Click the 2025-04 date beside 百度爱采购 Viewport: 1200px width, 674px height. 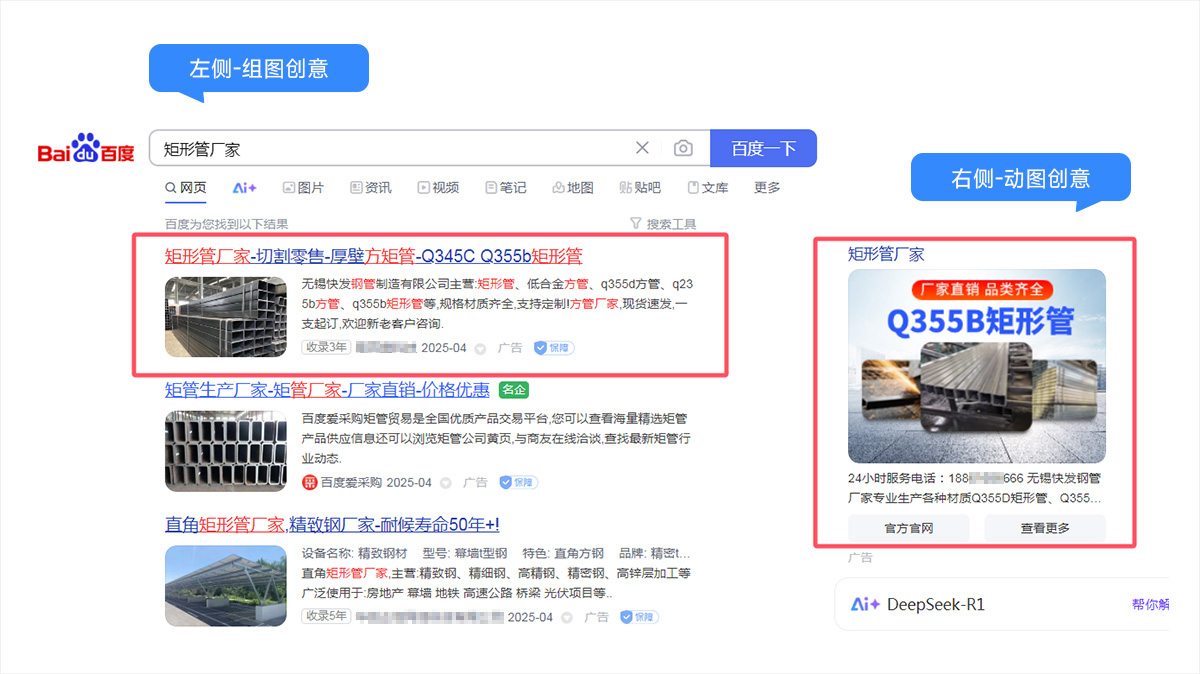(x=409, y=483)
